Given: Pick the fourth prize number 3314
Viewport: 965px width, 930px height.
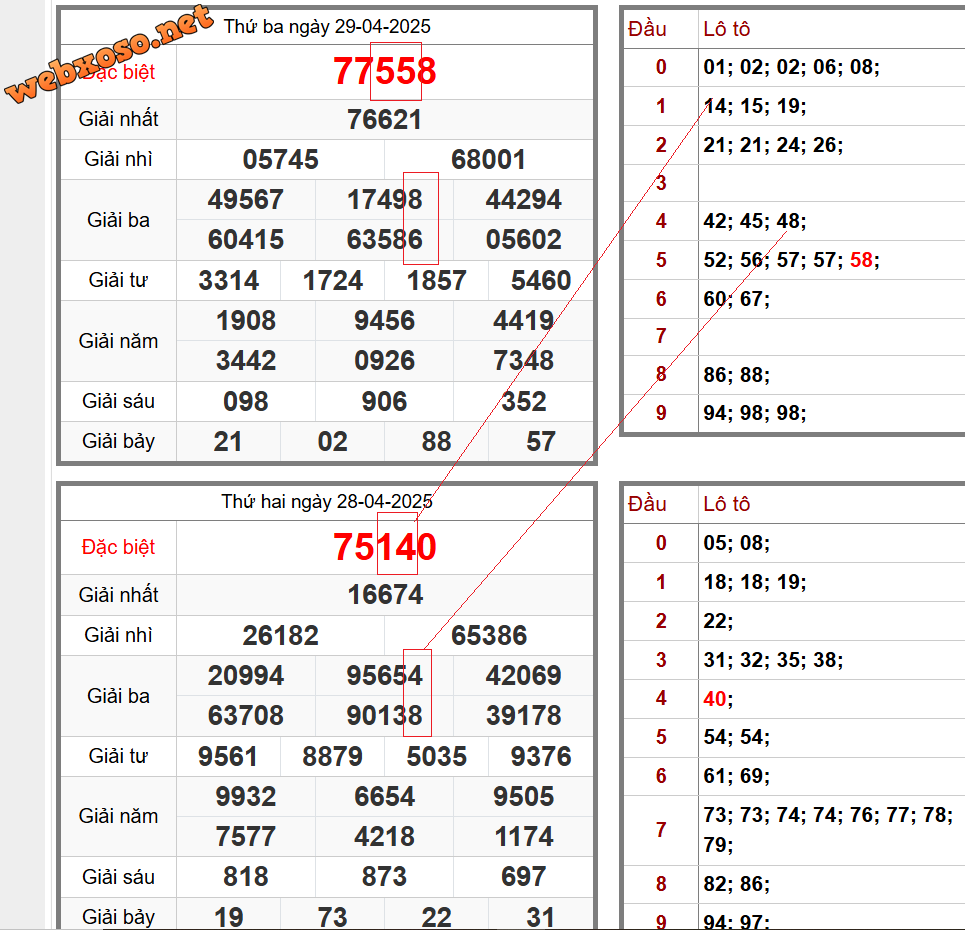Looking at the screenshot, I should tap(228, 281).
